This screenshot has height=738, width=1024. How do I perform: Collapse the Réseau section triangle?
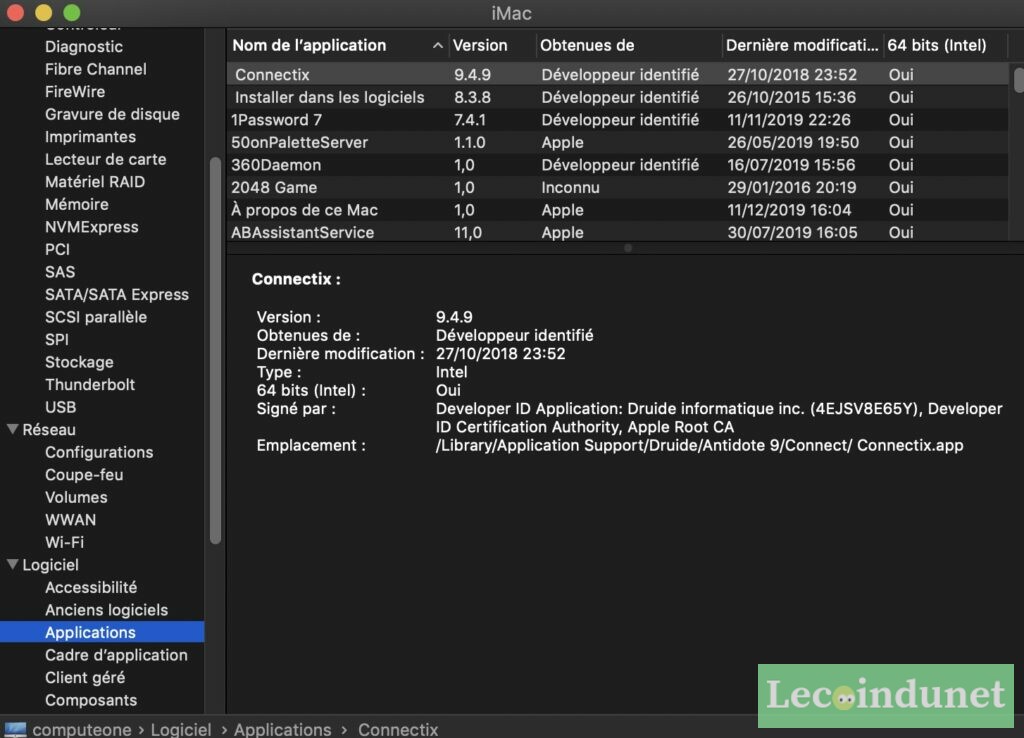point(12,430)
